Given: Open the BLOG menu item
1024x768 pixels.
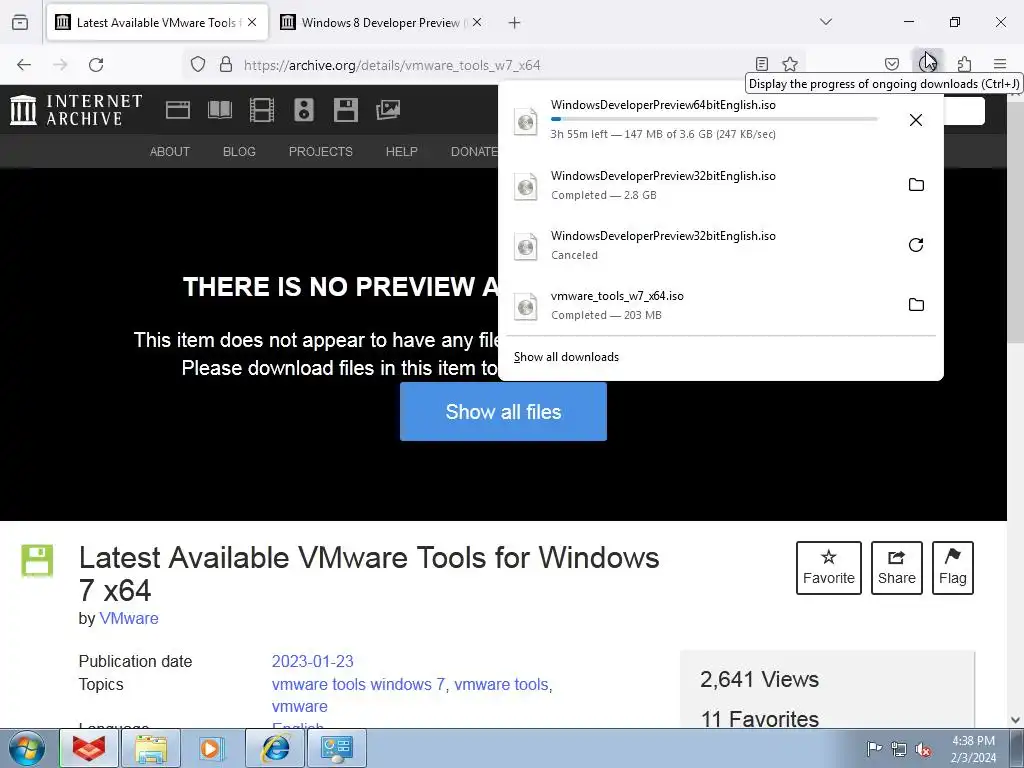Looking at the screenshot, I should pos(239,152).
